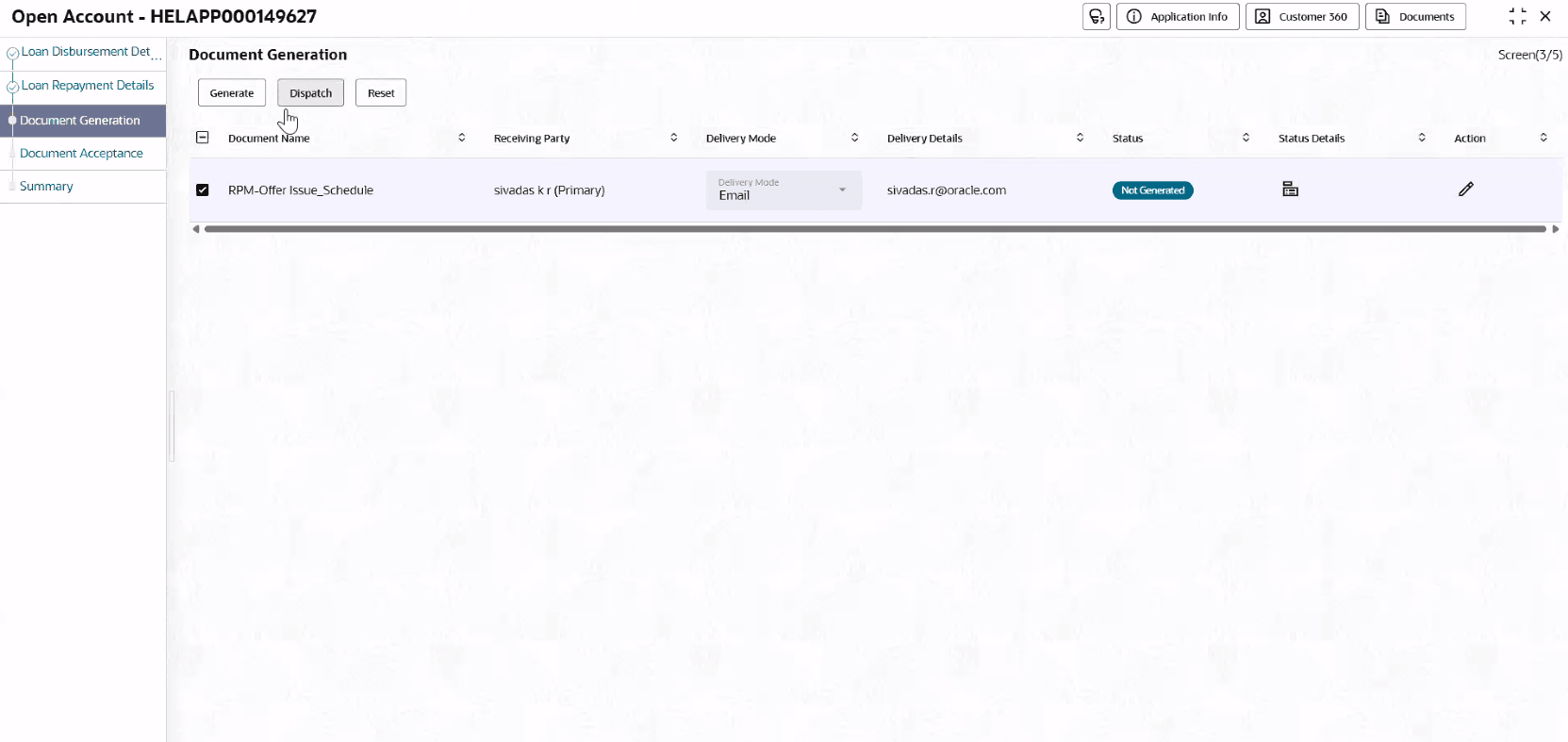This screenshot has height=742, width=1568.
Task: Click the Reset button
Action: pyautogui.click(x=381, y=92)
